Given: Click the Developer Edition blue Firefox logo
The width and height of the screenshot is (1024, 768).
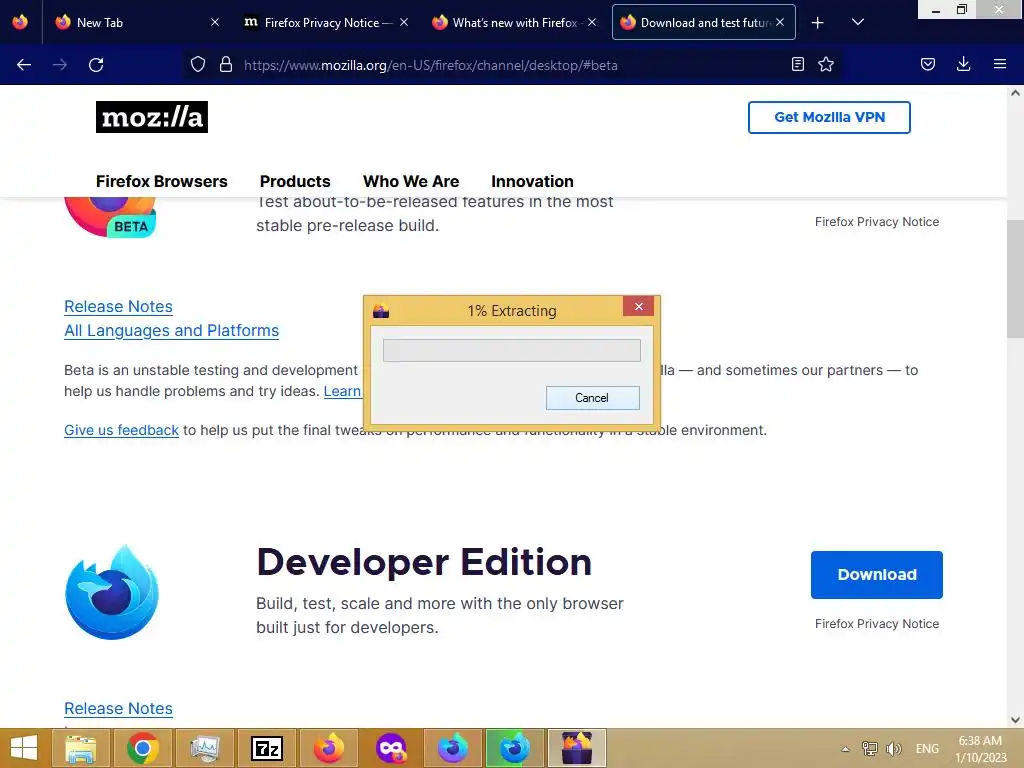Looking at the screenshot, I should click(112, 592).
